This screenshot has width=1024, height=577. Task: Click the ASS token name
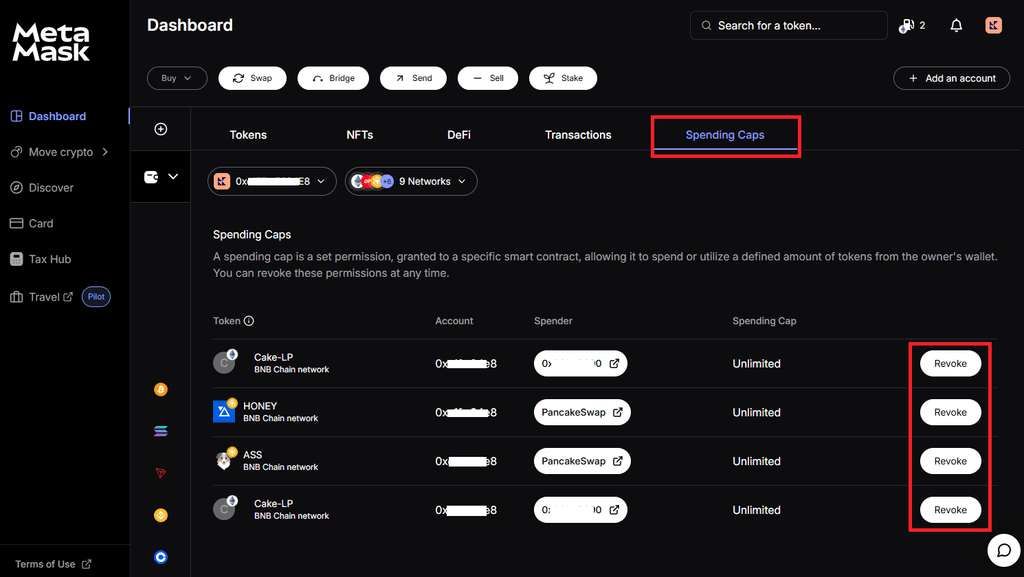(253, 455)
